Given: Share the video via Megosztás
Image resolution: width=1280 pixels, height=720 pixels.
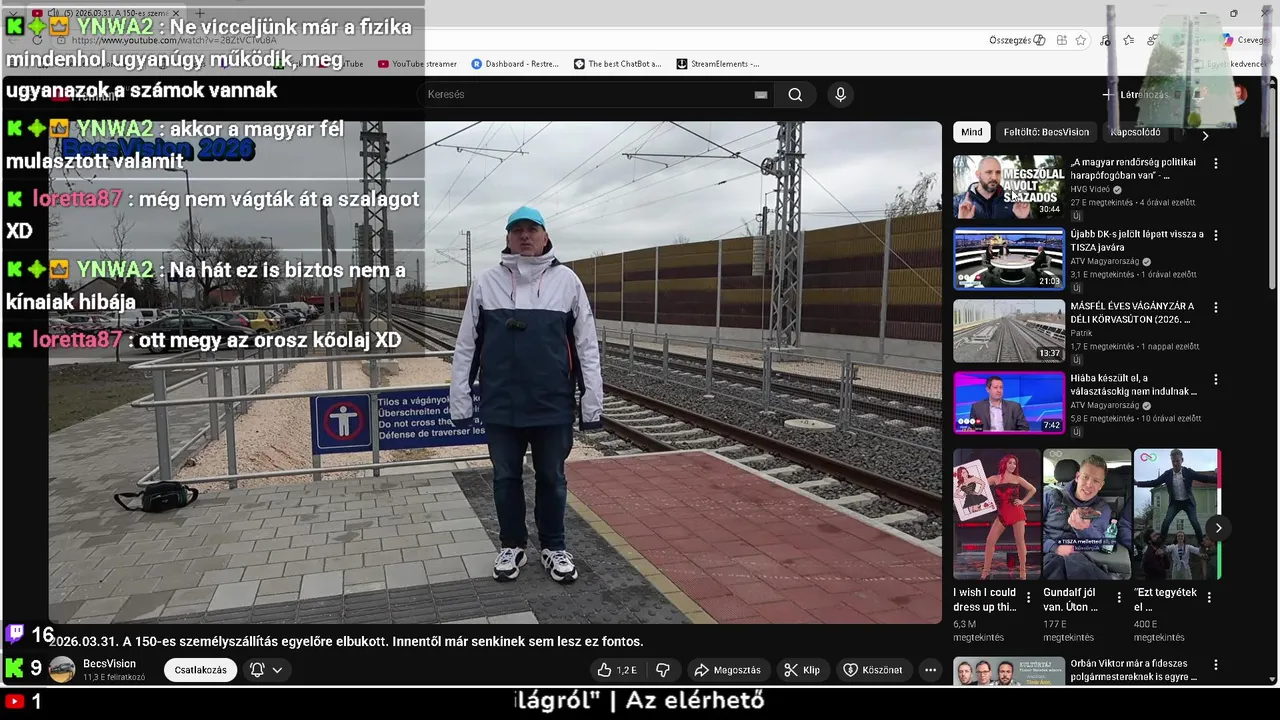Looking at the screenshot, I should point(727,670).
